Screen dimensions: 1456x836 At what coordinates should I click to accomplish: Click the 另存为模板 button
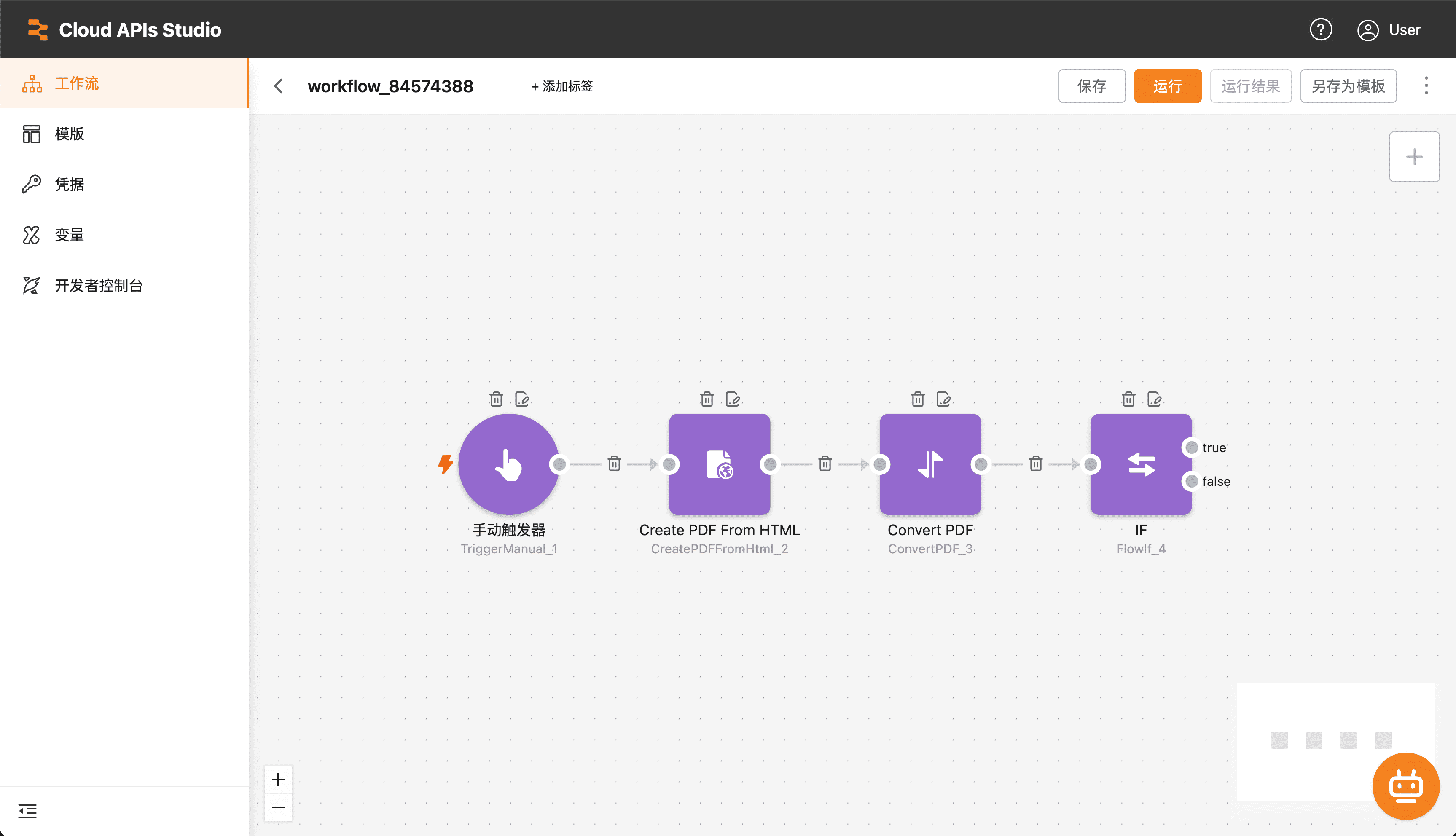click(x=1348, y=86)
